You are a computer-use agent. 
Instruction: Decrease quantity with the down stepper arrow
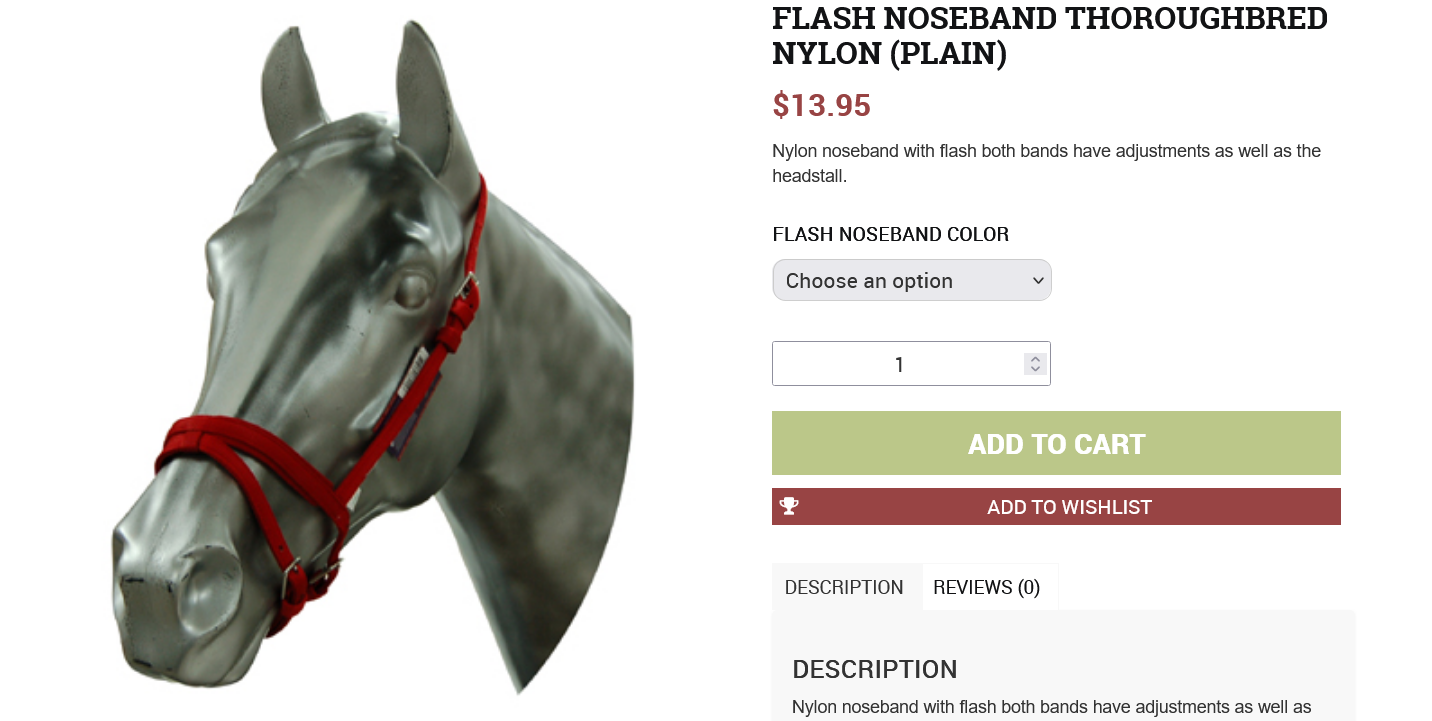1035,369
